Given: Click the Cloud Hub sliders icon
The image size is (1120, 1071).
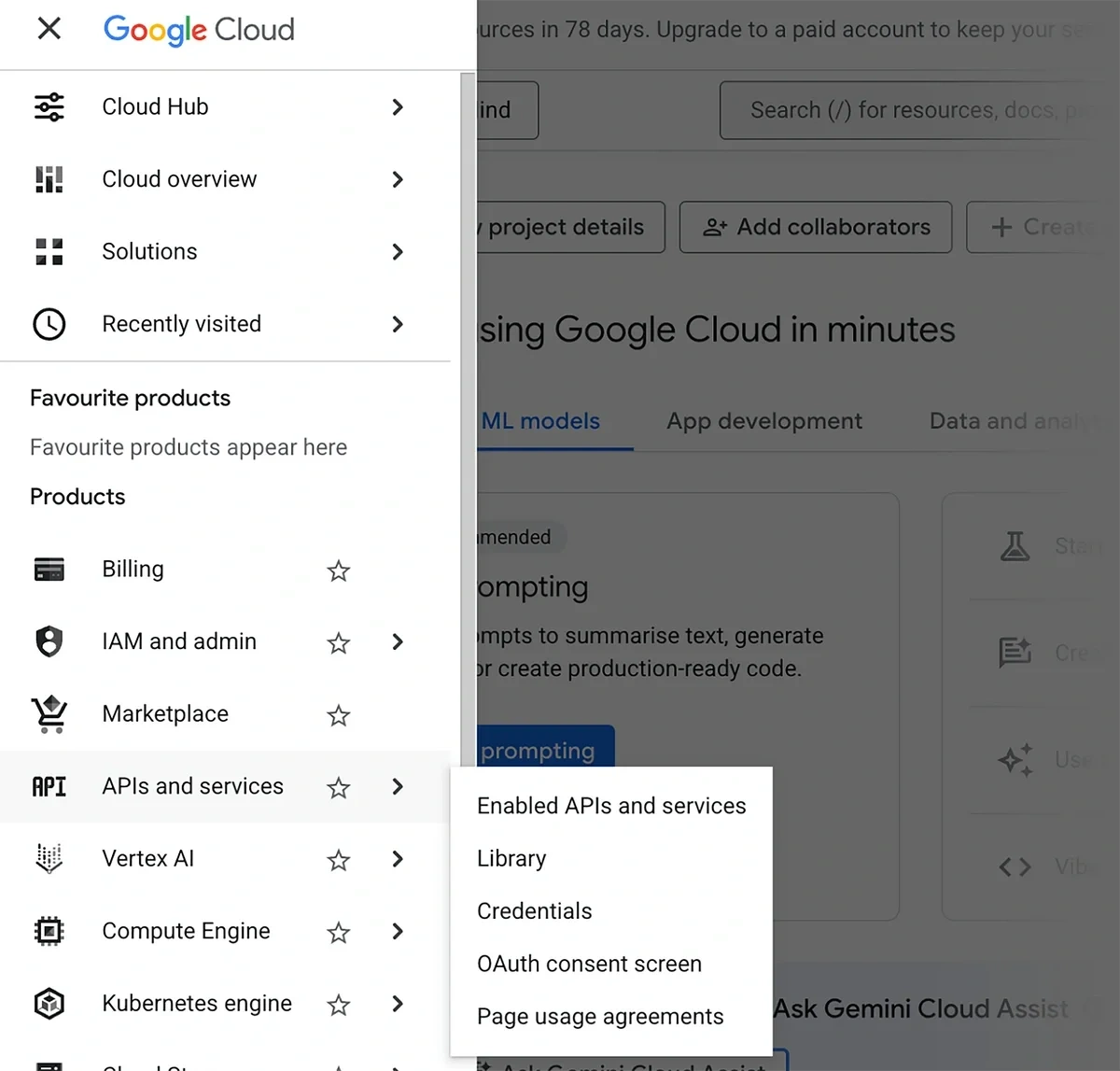Looking at the screenshot, I should (49, 106).
